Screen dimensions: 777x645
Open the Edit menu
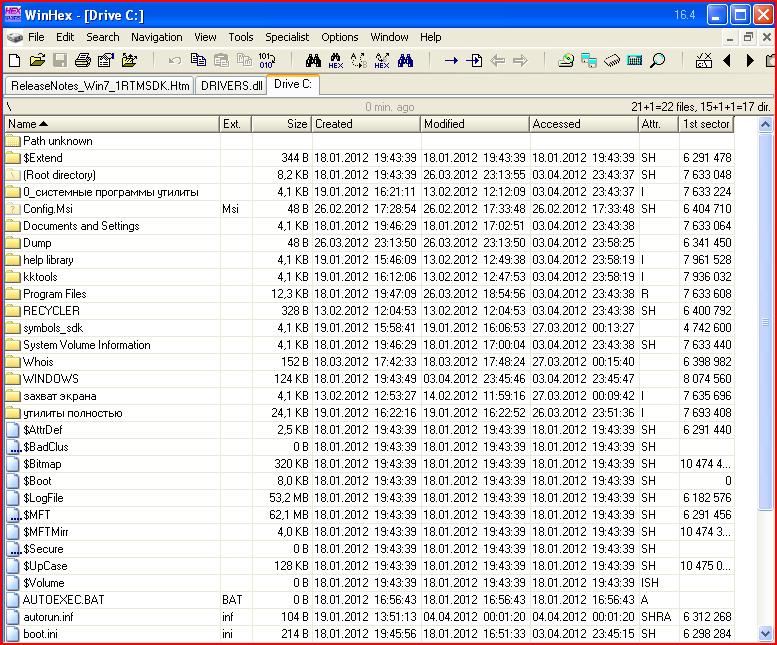(65, 37)
